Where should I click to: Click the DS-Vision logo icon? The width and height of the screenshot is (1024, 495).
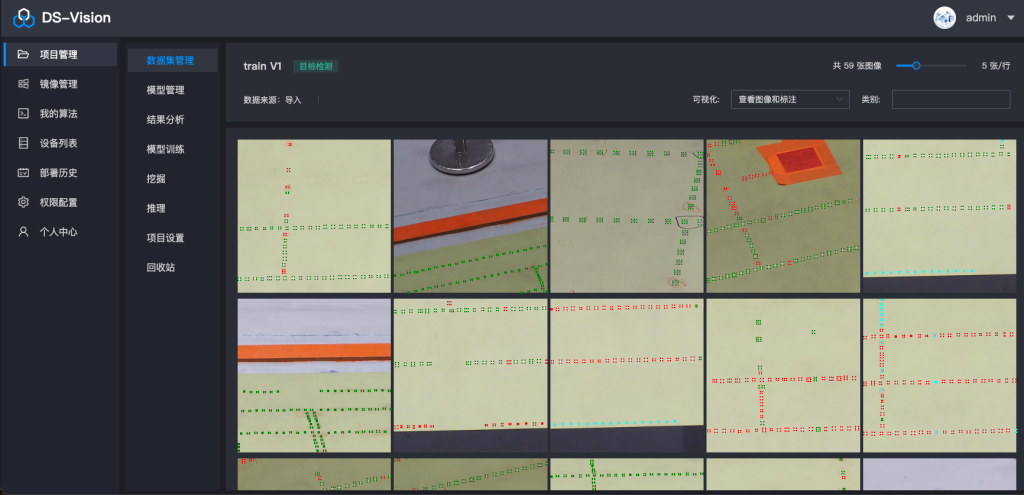point(24,18)
